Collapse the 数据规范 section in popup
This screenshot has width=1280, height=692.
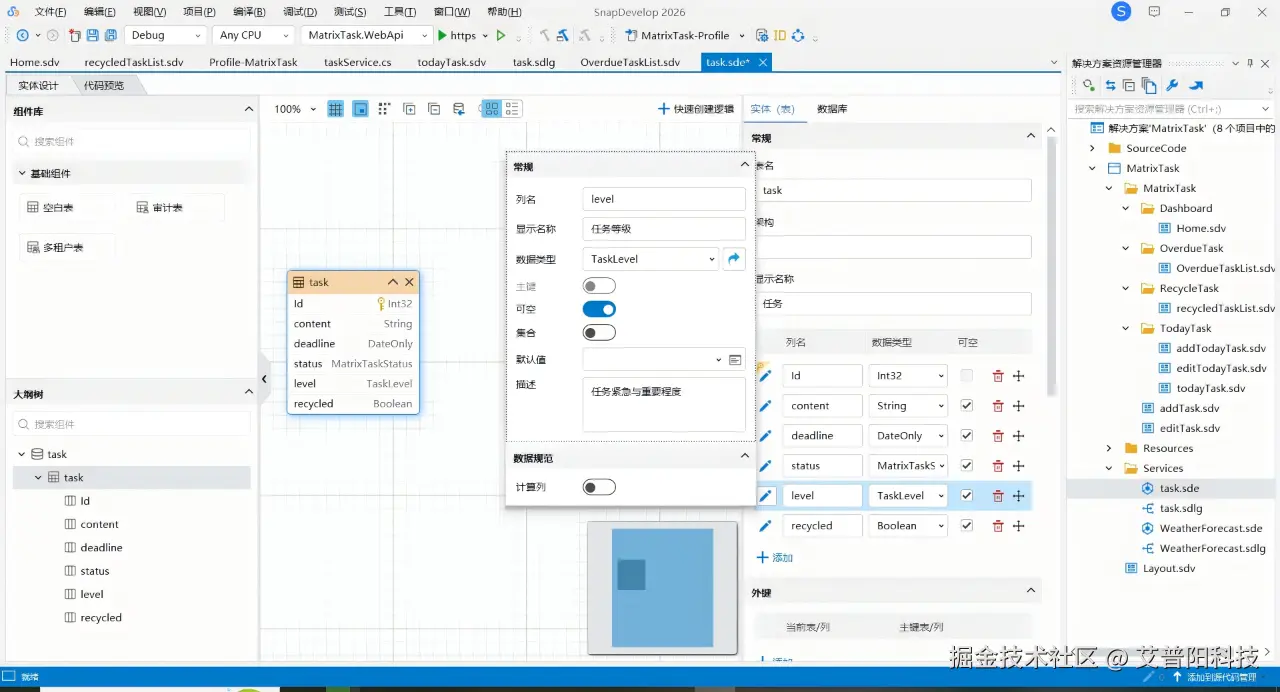pos(744,456)
